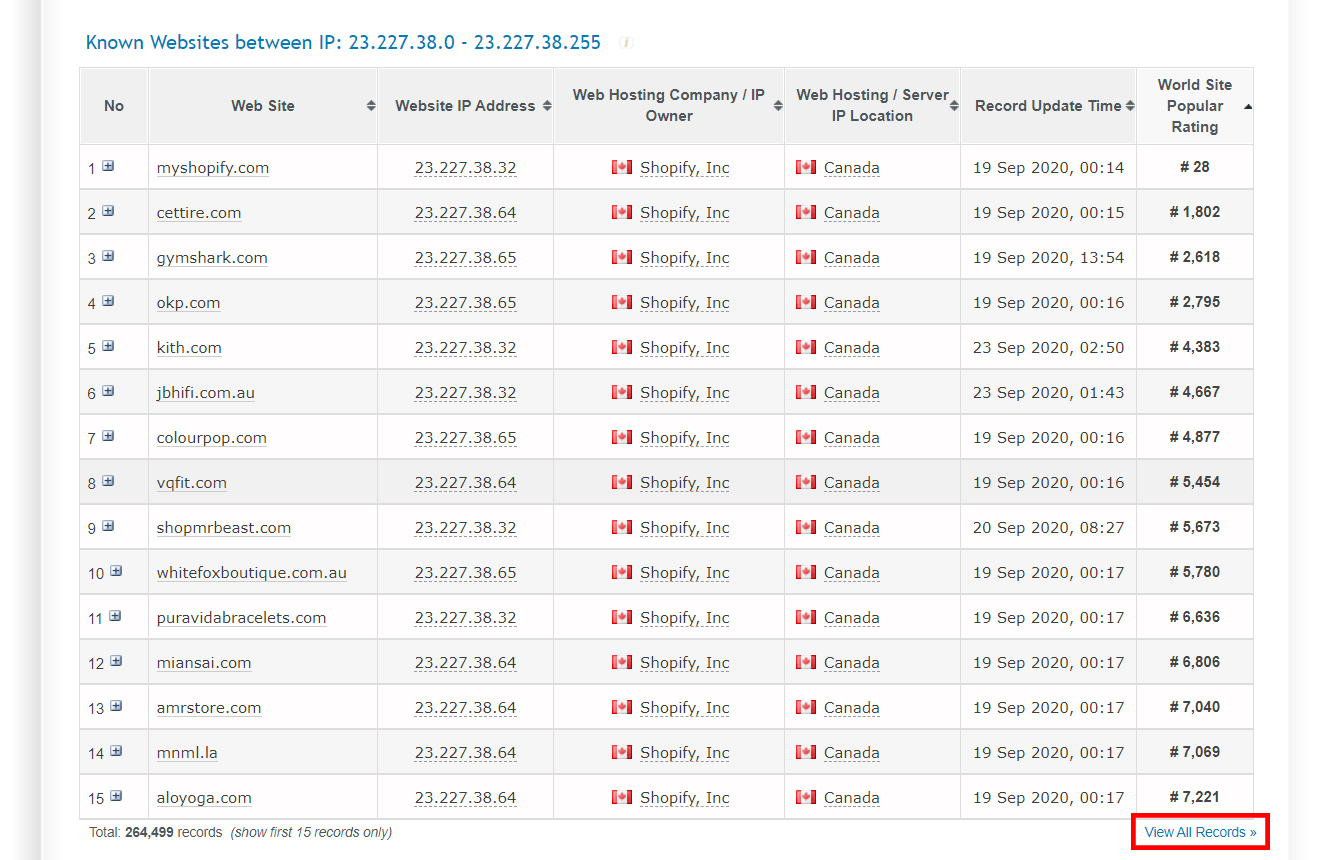Expand row 4 details for okp.com
1328x860 pixels.
pos(108,301)
